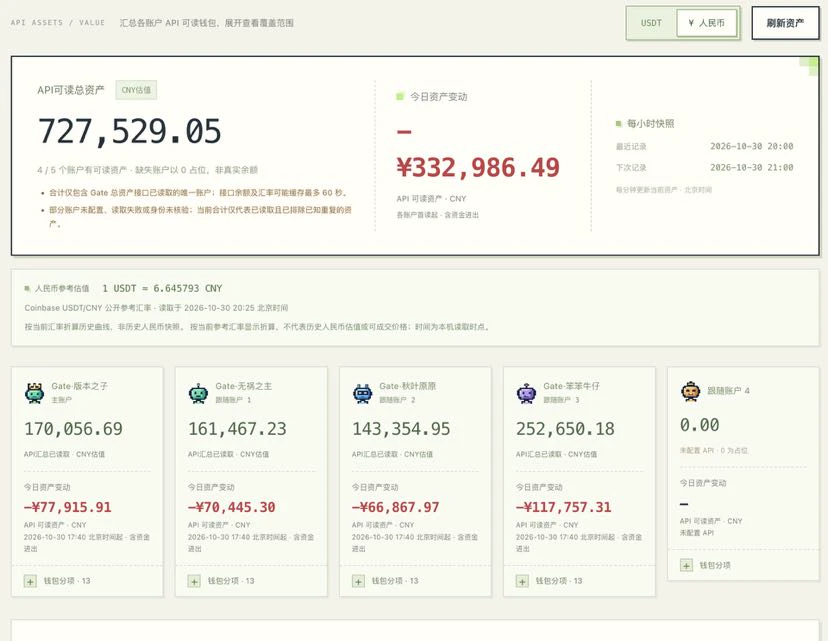Click the orange avatar of 跟随账户 4
Viewport: 828px width, 641px height.
[x=691, y=391]
